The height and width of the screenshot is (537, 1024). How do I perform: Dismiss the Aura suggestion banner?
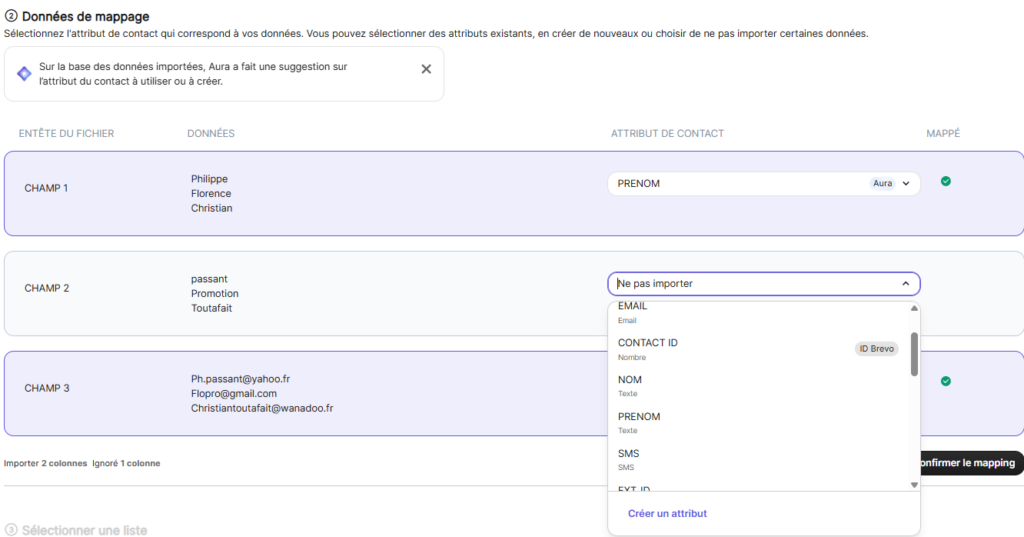coord(426,69)
